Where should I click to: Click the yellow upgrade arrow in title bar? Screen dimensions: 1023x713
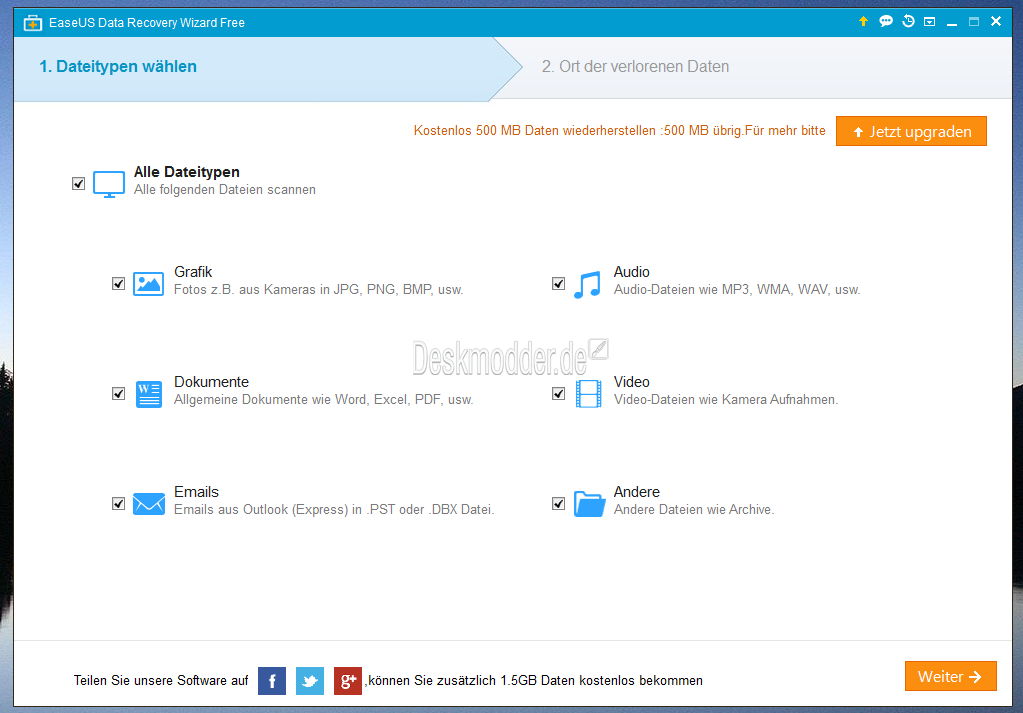(863, 22)
